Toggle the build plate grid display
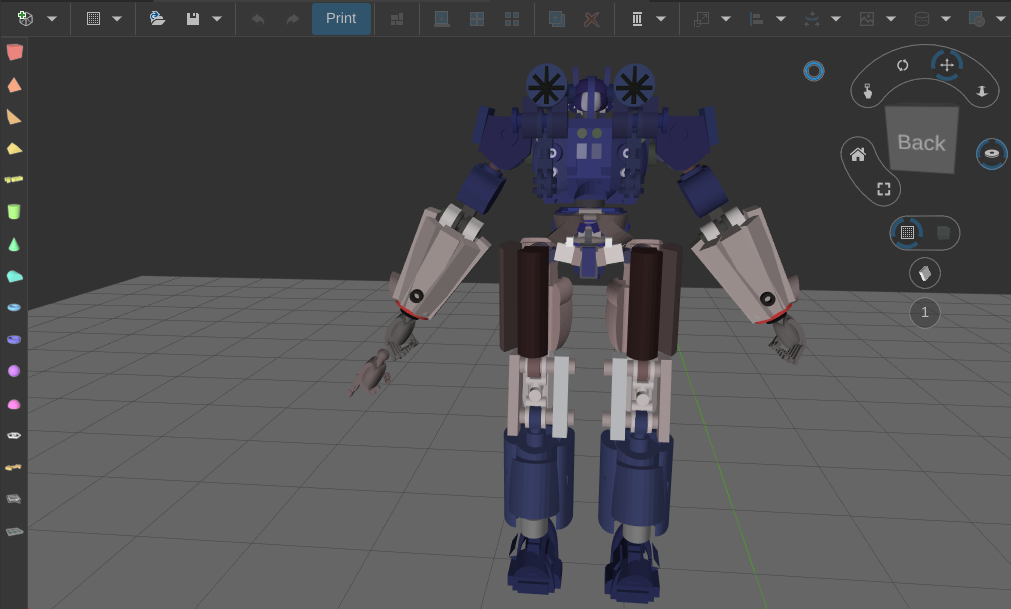Screen dimensions: 1011x609 [908, 232]
